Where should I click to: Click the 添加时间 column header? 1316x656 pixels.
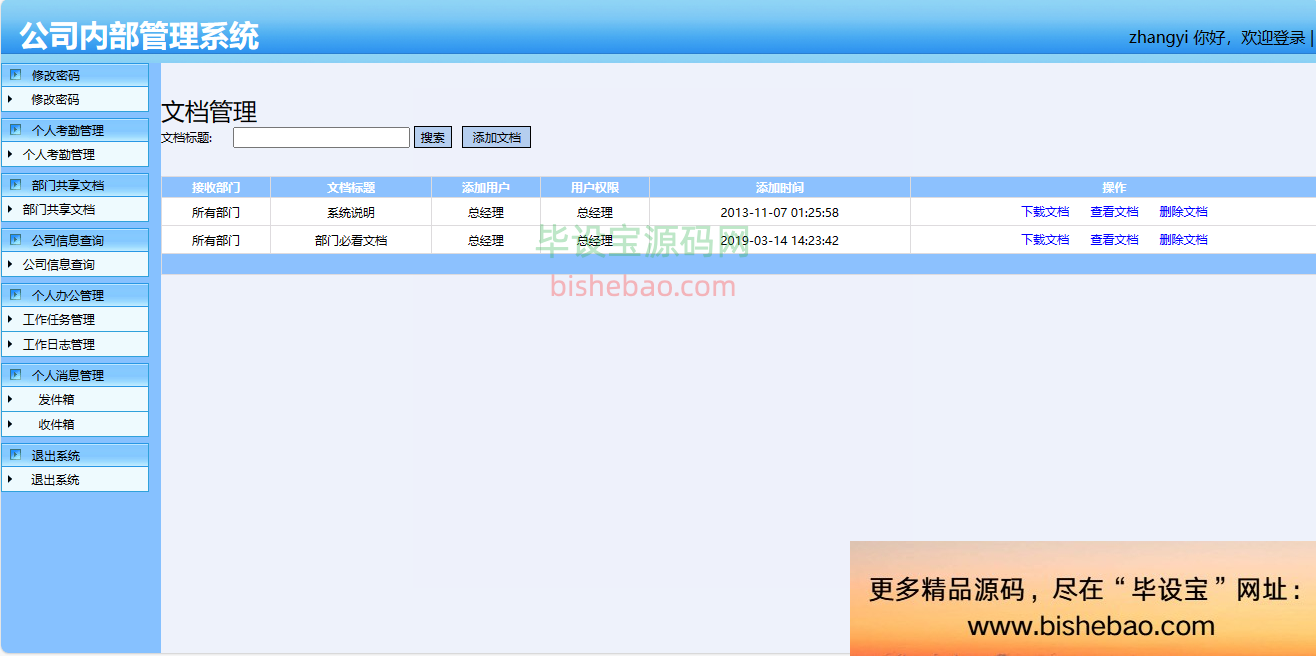pyautogui.click(x=780, y=188)
